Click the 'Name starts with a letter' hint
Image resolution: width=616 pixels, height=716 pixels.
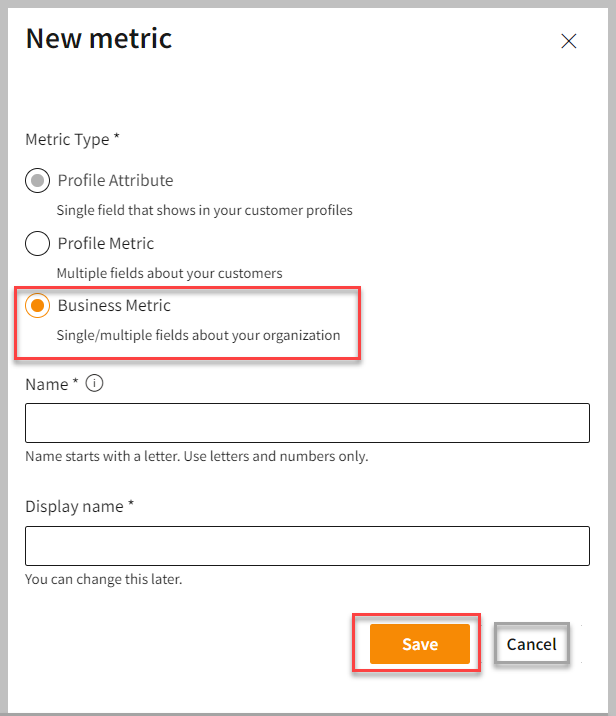[x=196, y=457]
